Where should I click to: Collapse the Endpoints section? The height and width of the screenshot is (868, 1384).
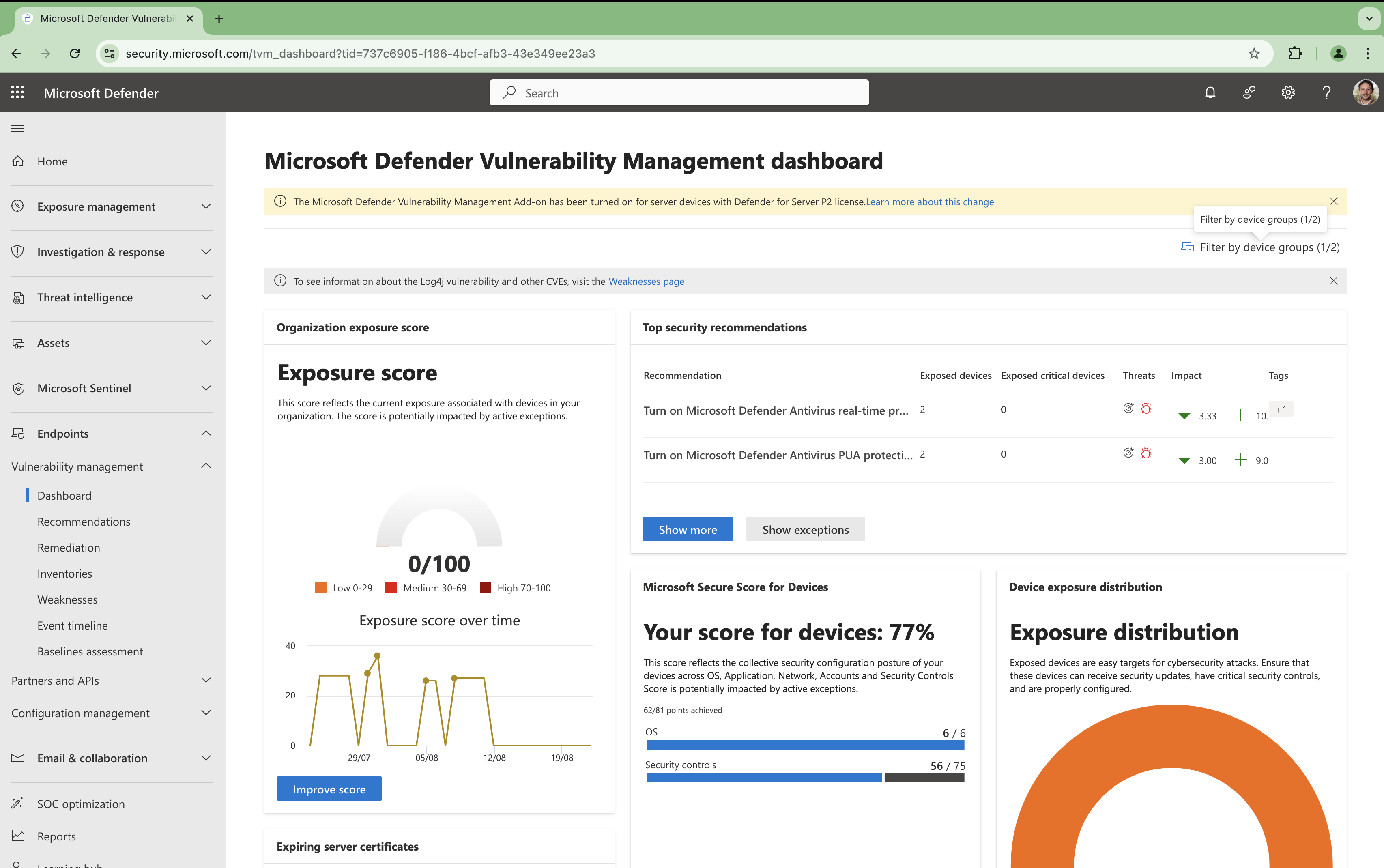coord(206,433)
